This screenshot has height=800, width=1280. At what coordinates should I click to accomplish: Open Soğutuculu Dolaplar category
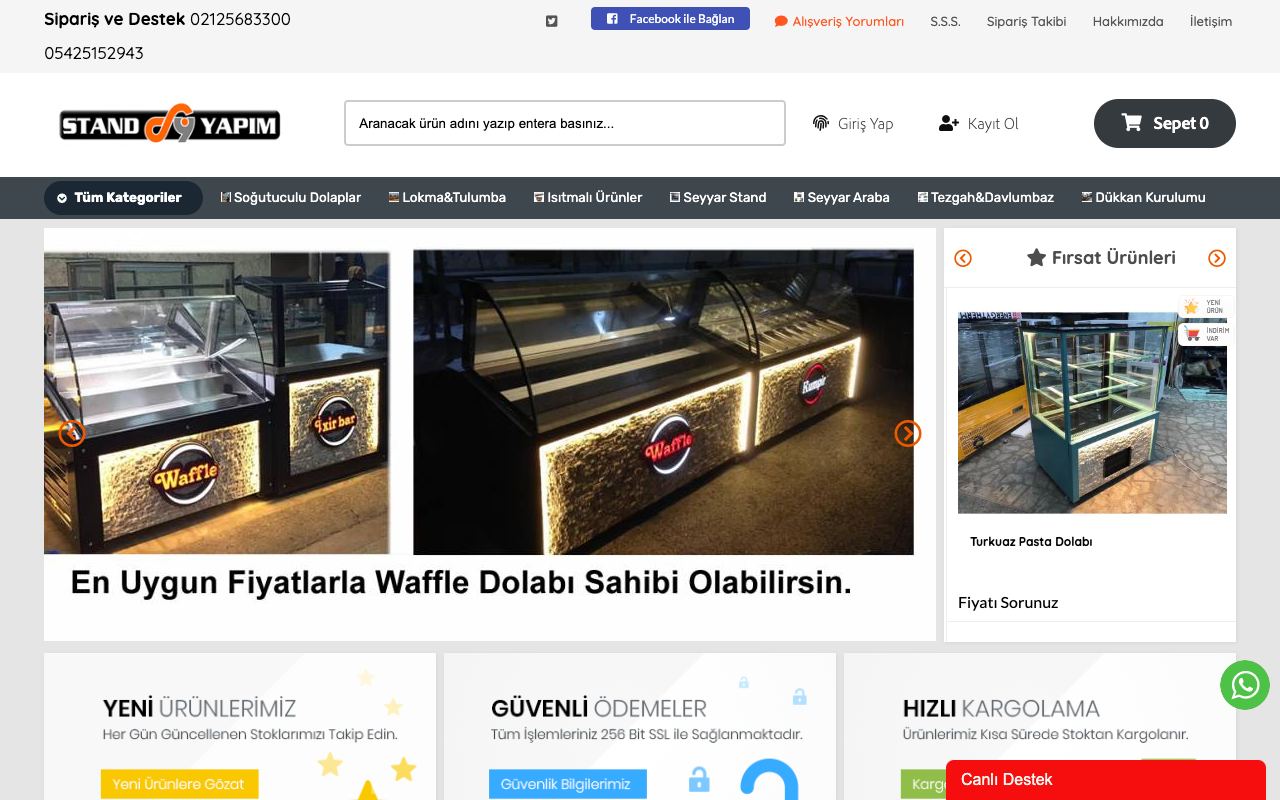290,198
